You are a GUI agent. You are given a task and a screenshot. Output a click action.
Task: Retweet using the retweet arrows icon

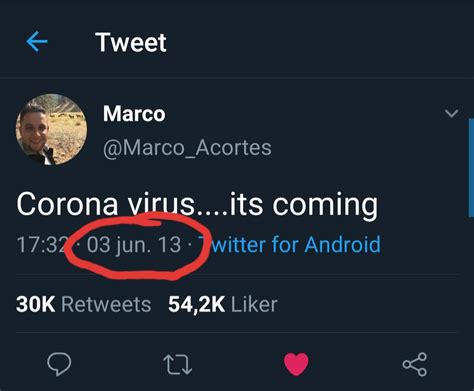(178, 365)
